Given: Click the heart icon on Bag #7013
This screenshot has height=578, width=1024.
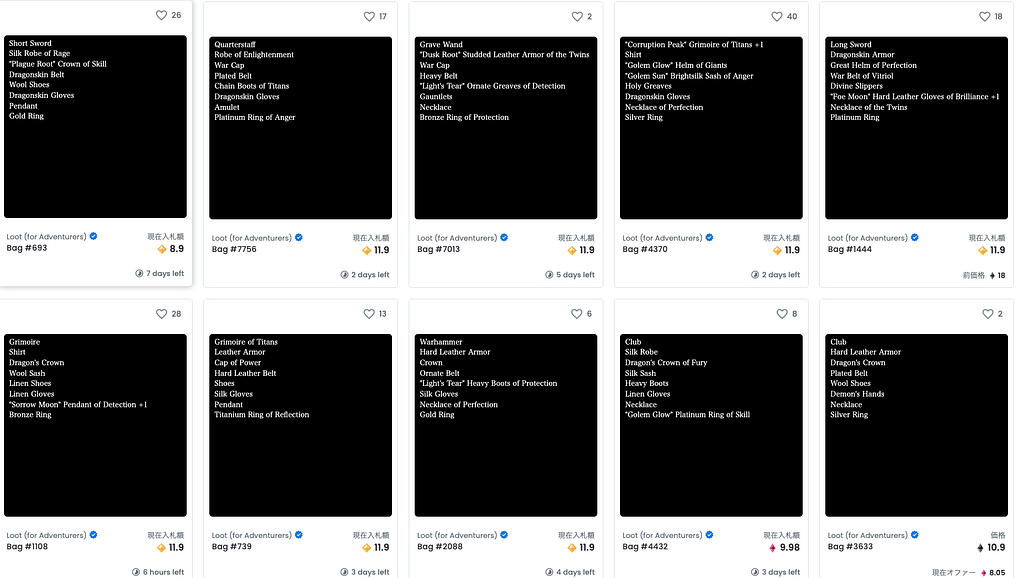Looking at the screenshot, I should tap(576, 17).
